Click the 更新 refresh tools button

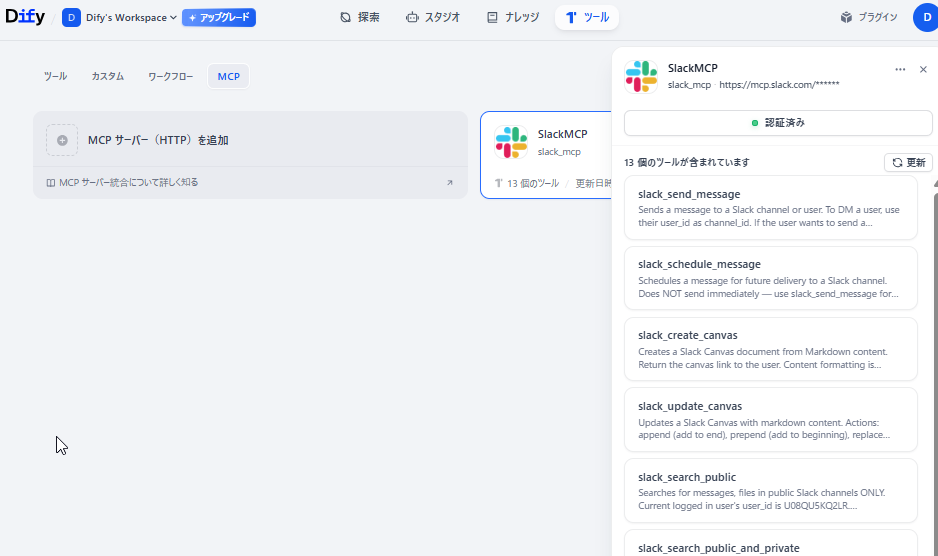click(908, 162)
